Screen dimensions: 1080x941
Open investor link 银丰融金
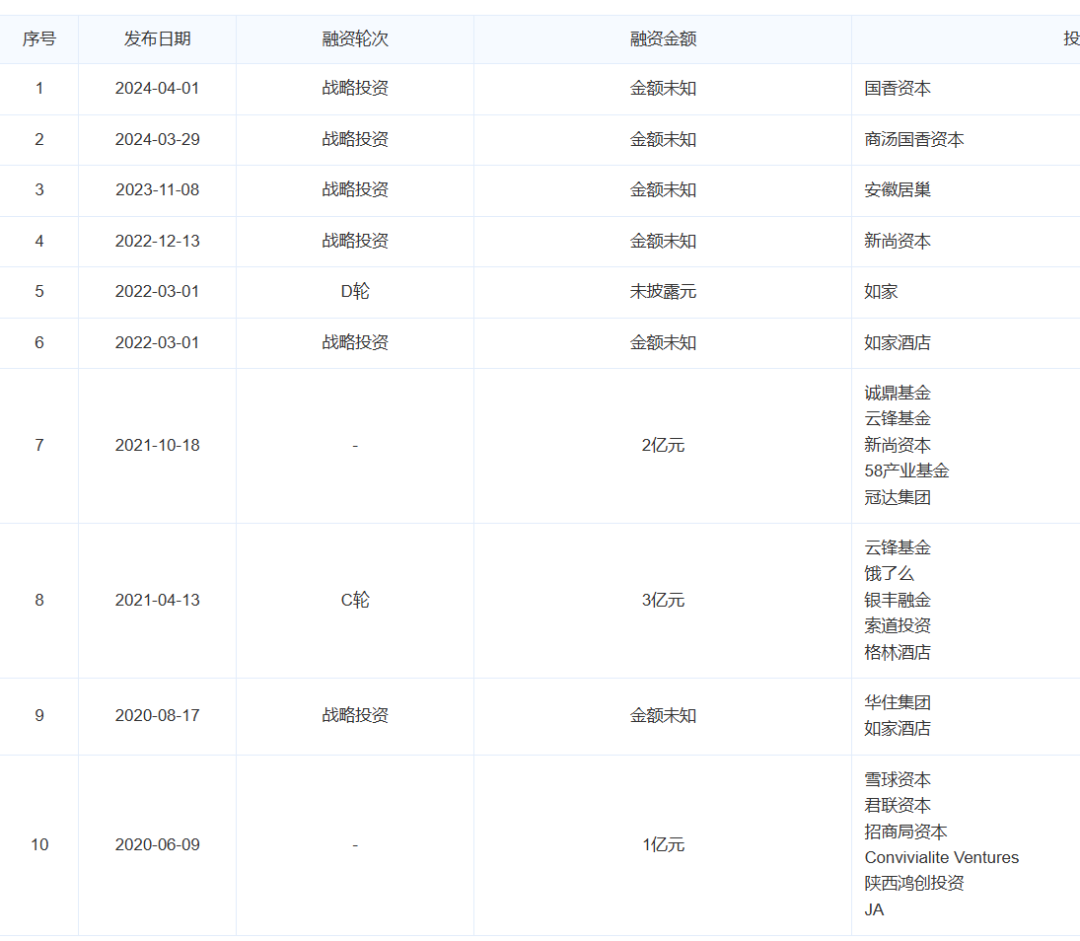897,601
